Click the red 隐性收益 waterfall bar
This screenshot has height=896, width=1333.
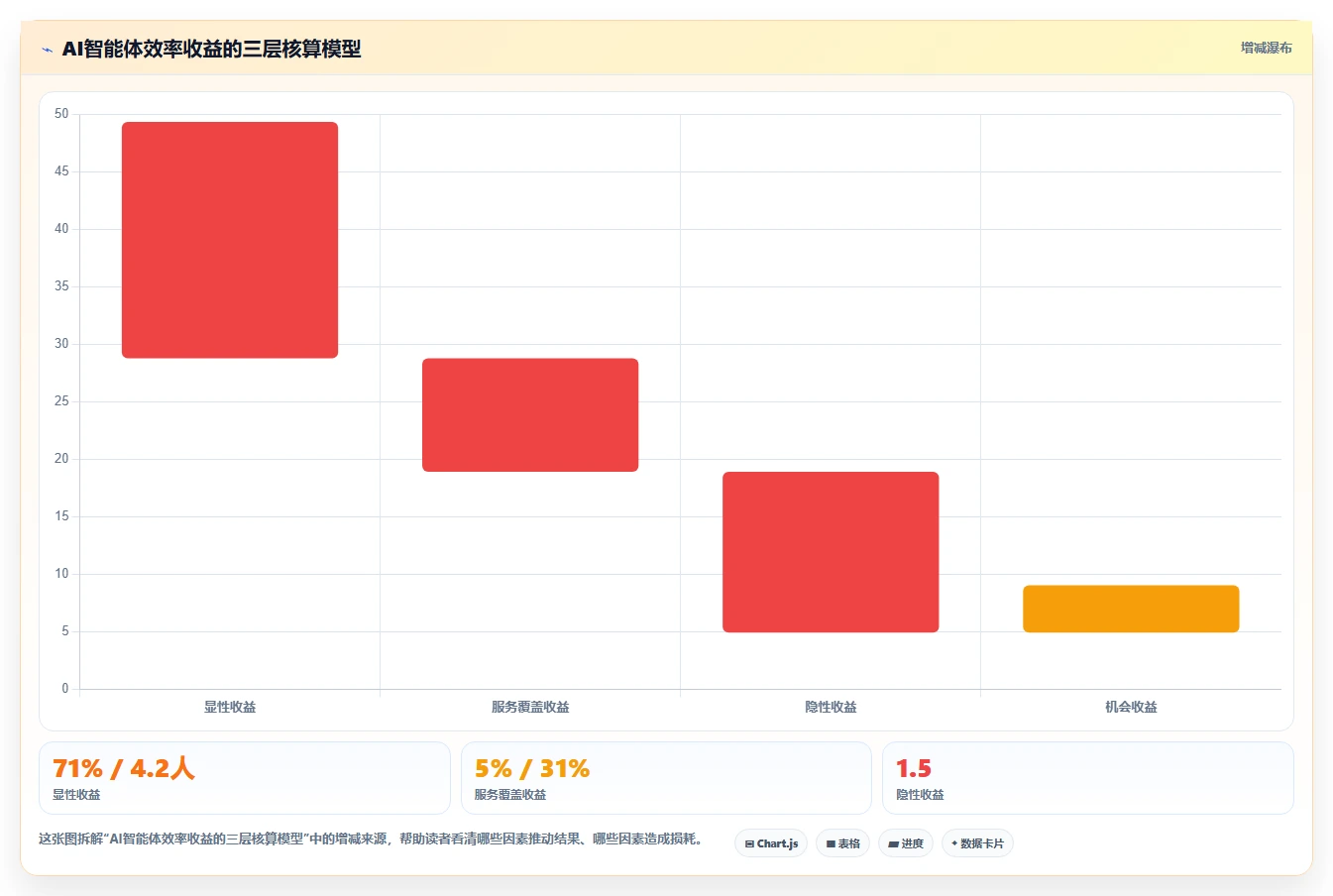[x=831, y=552]
